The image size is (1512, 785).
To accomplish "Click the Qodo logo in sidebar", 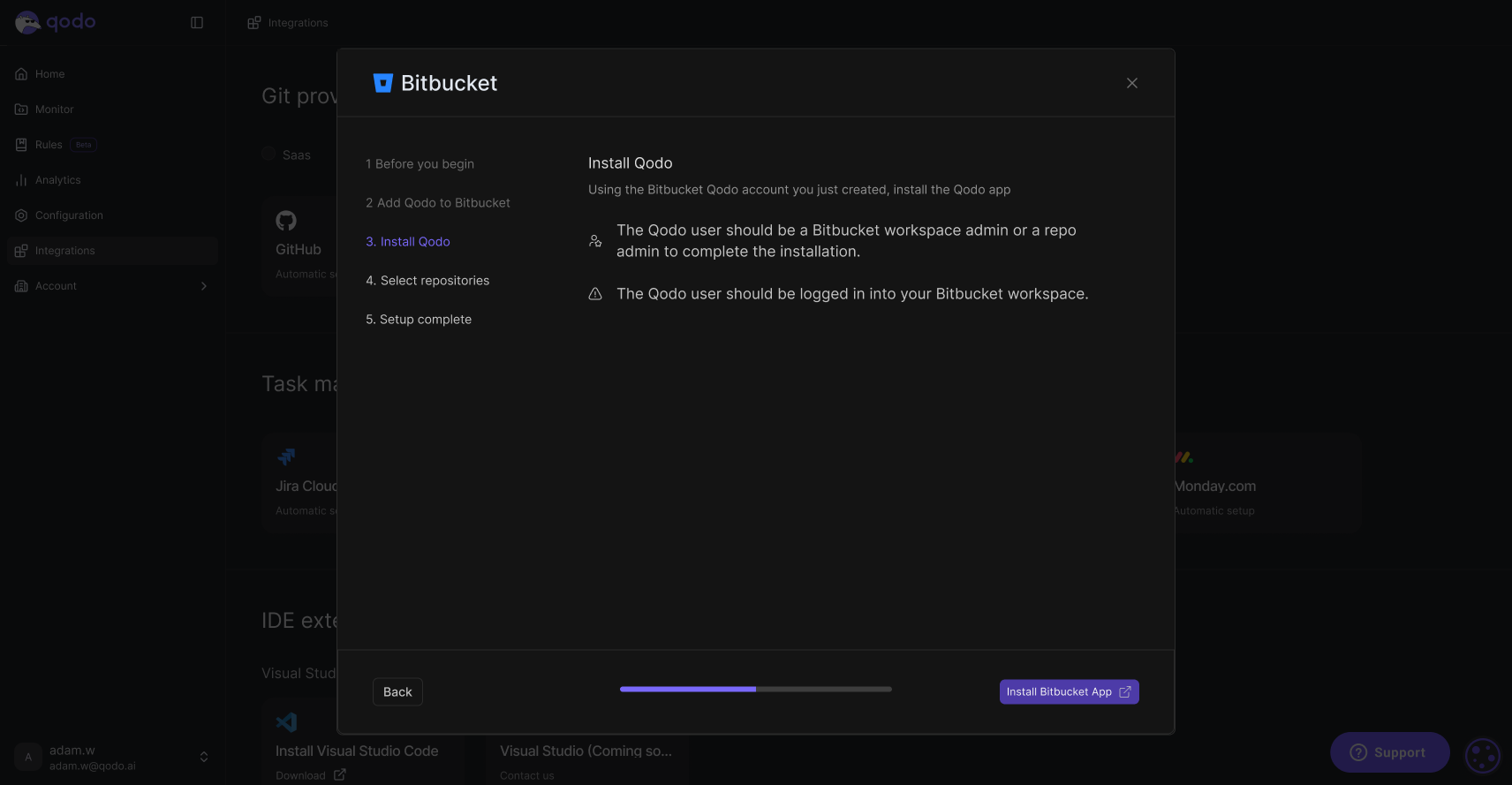I will [55, 22].
